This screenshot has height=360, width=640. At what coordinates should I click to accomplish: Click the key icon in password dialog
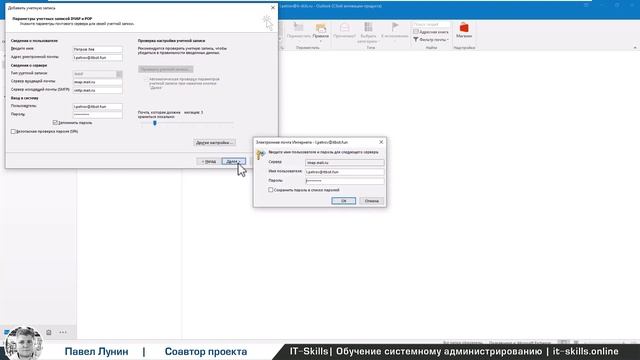click(260, 154)
